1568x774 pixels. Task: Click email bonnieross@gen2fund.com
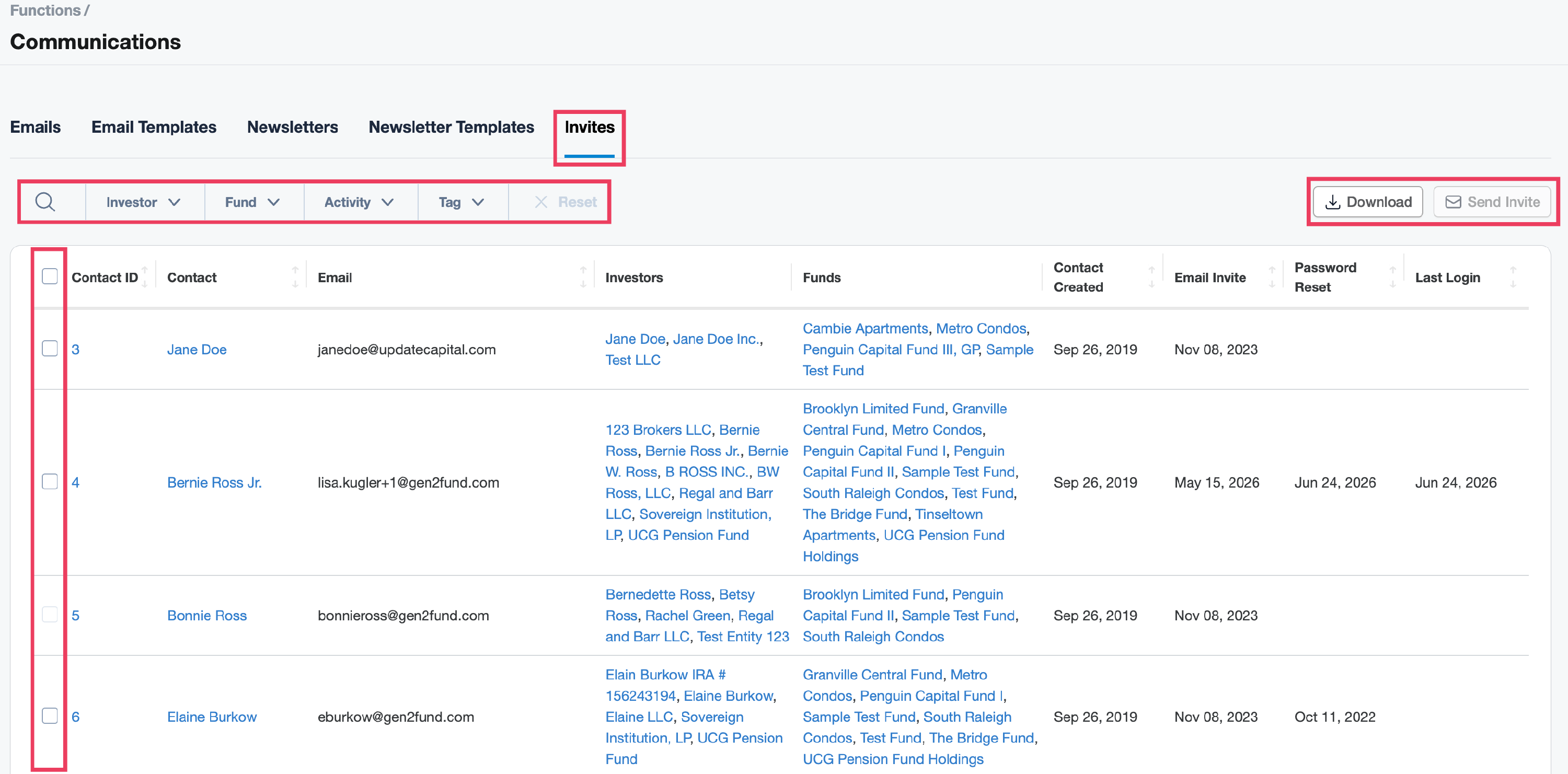pyautogui.click(x=403, y=615)
